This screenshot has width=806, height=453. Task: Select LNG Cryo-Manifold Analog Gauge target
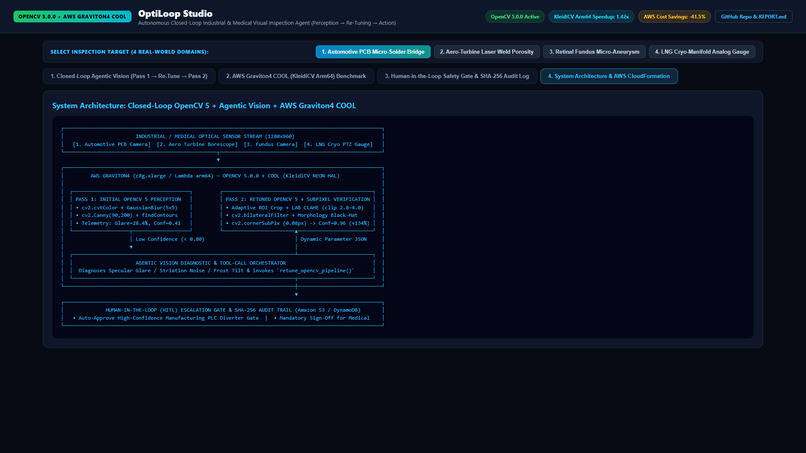click(702, 52)
